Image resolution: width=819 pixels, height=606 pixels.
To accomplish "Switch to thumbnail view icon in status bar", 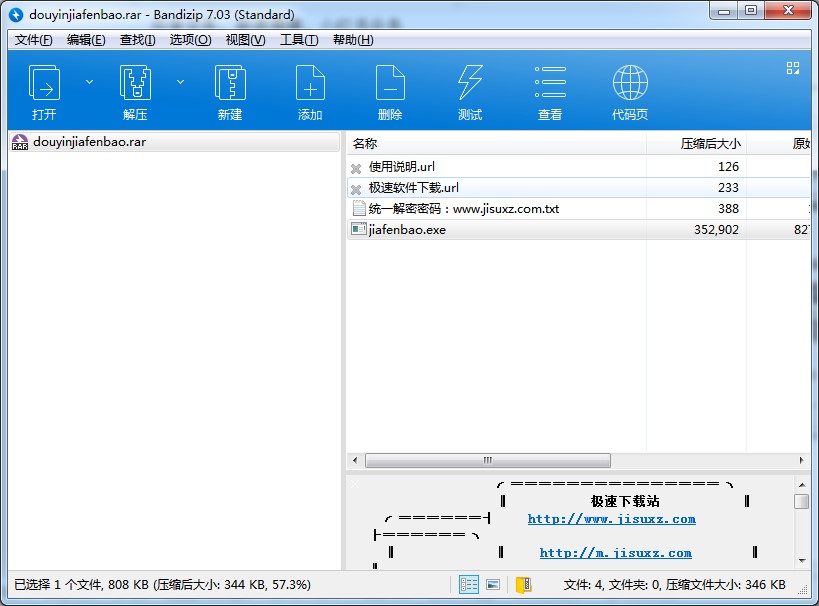I will [x=493, y=585].
